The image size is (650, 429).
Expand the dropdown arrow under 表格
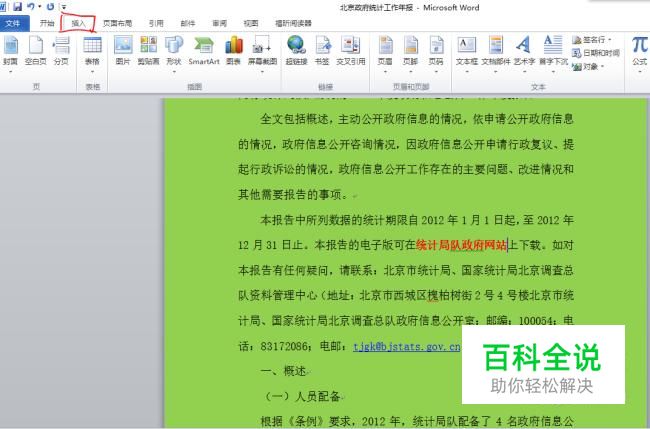click(92, 72)
